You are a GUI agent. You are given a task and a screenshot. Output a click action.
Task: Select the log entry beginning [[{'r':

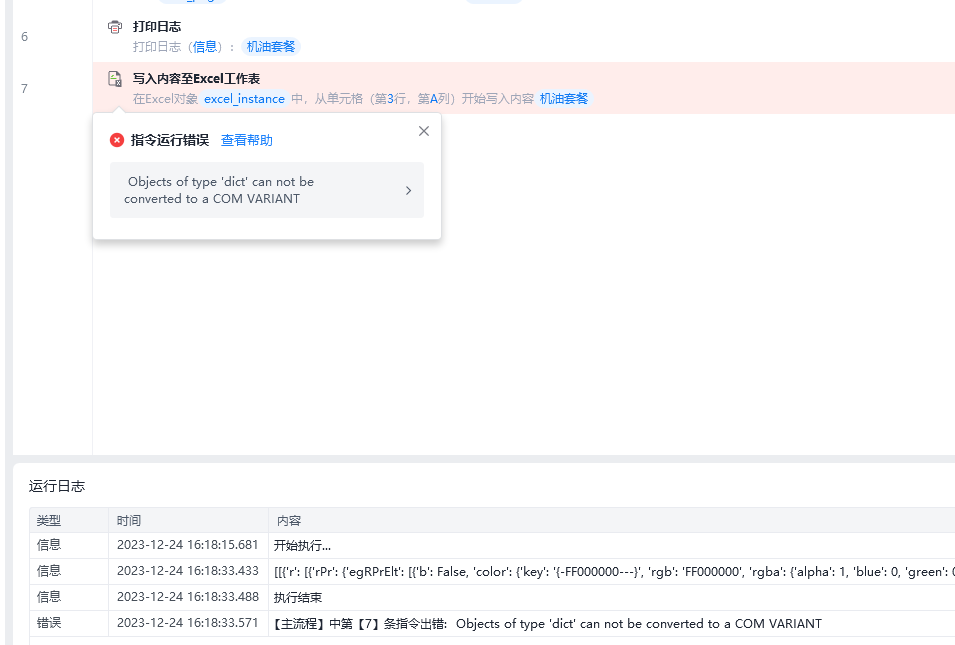coord(614,571)
